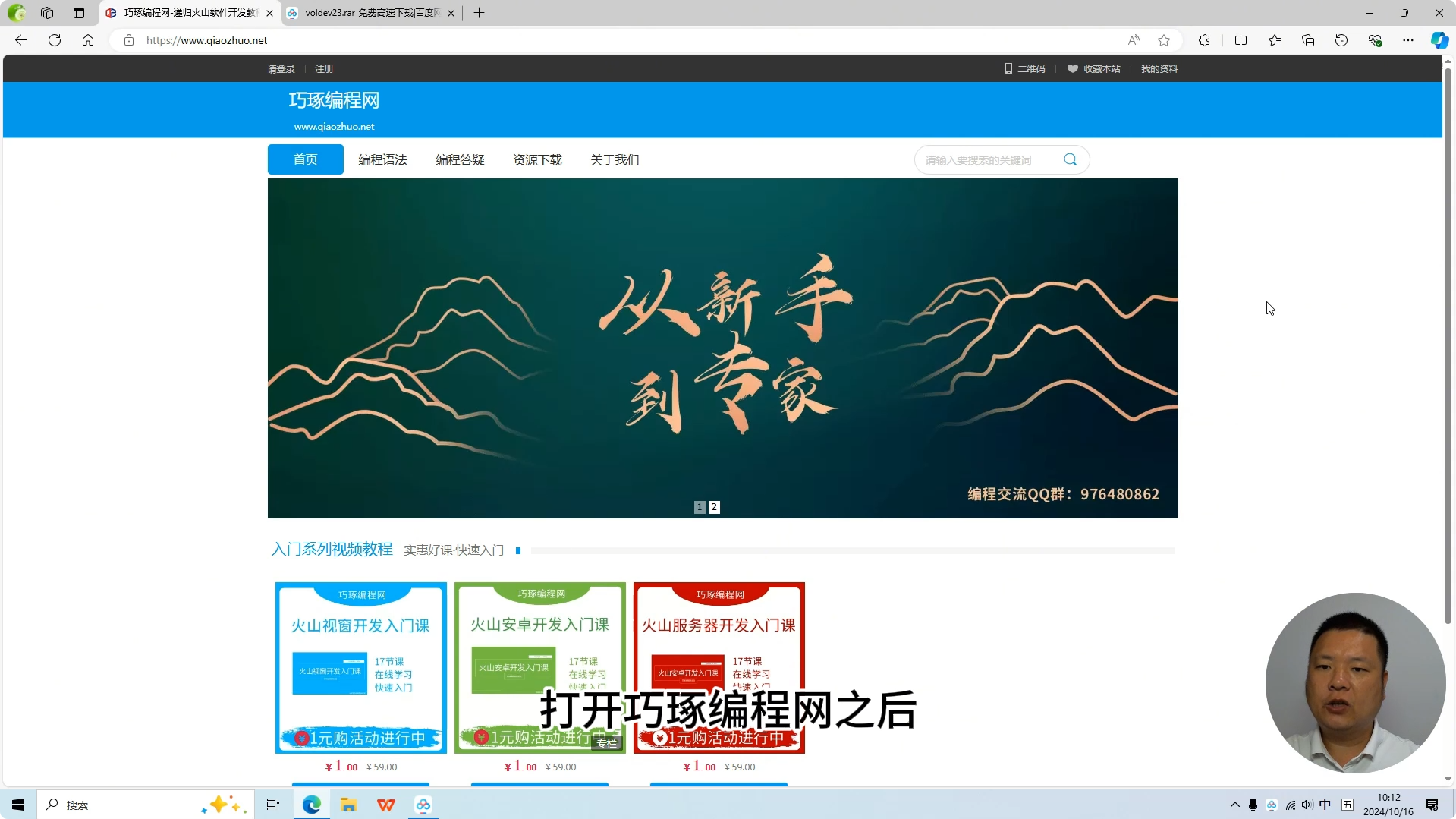Click 注册 register link

point(324,69)
